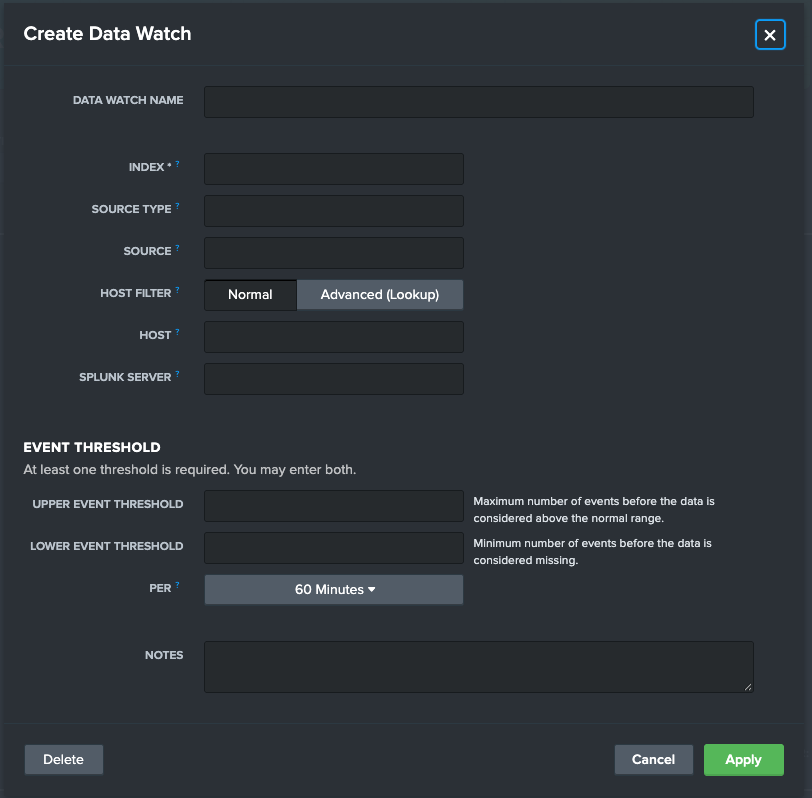The image size is (812, 798).
Task: Apply the data watch settings
Action: (x=744, y=760)
